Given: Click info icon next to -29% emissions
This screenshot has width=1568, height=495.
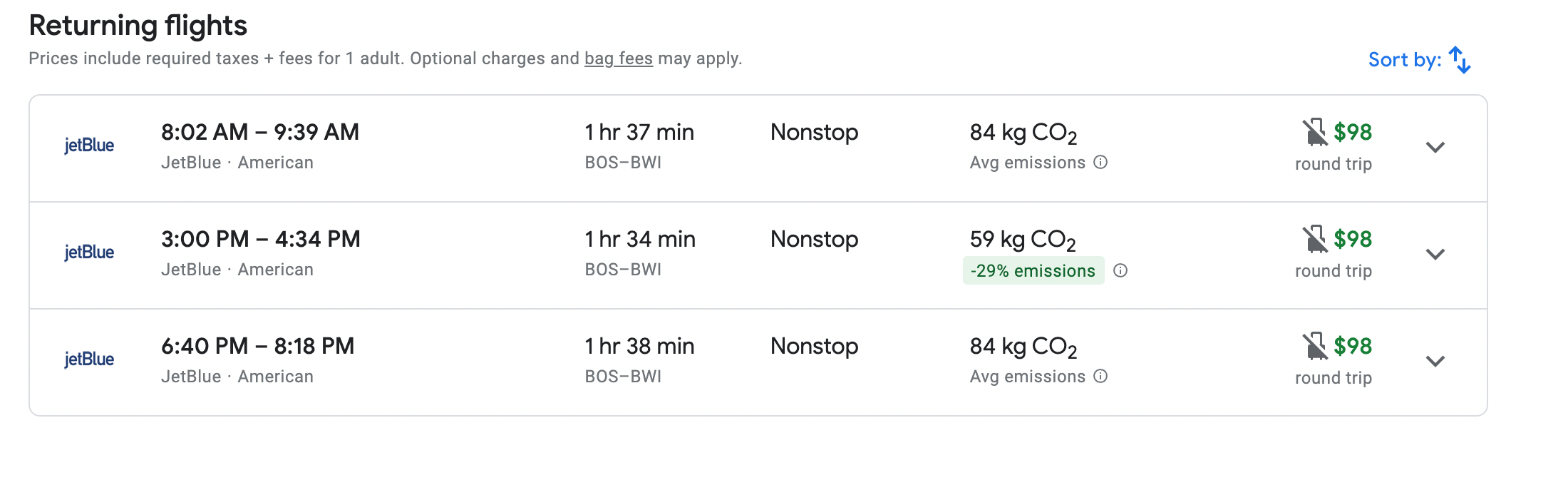Looking at the screenshot, I should click(1120, 270).
